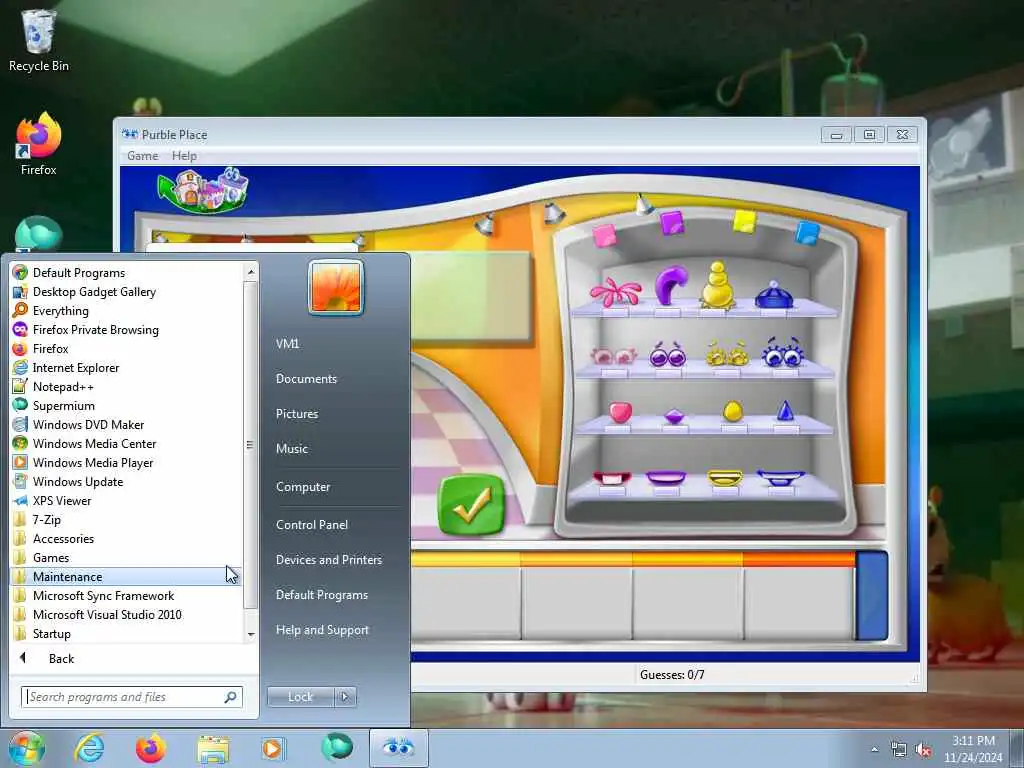Select the pink color swatch
This screenshot has height=768, width=1024.
pos(604,235)
